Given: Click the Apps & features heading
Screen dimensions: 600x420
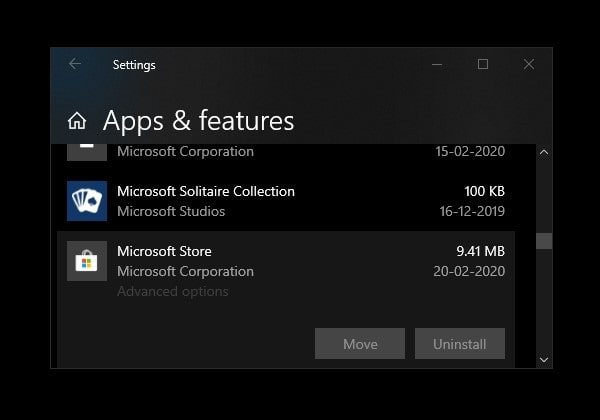Looking at the screenshot, I should (198, 122).
